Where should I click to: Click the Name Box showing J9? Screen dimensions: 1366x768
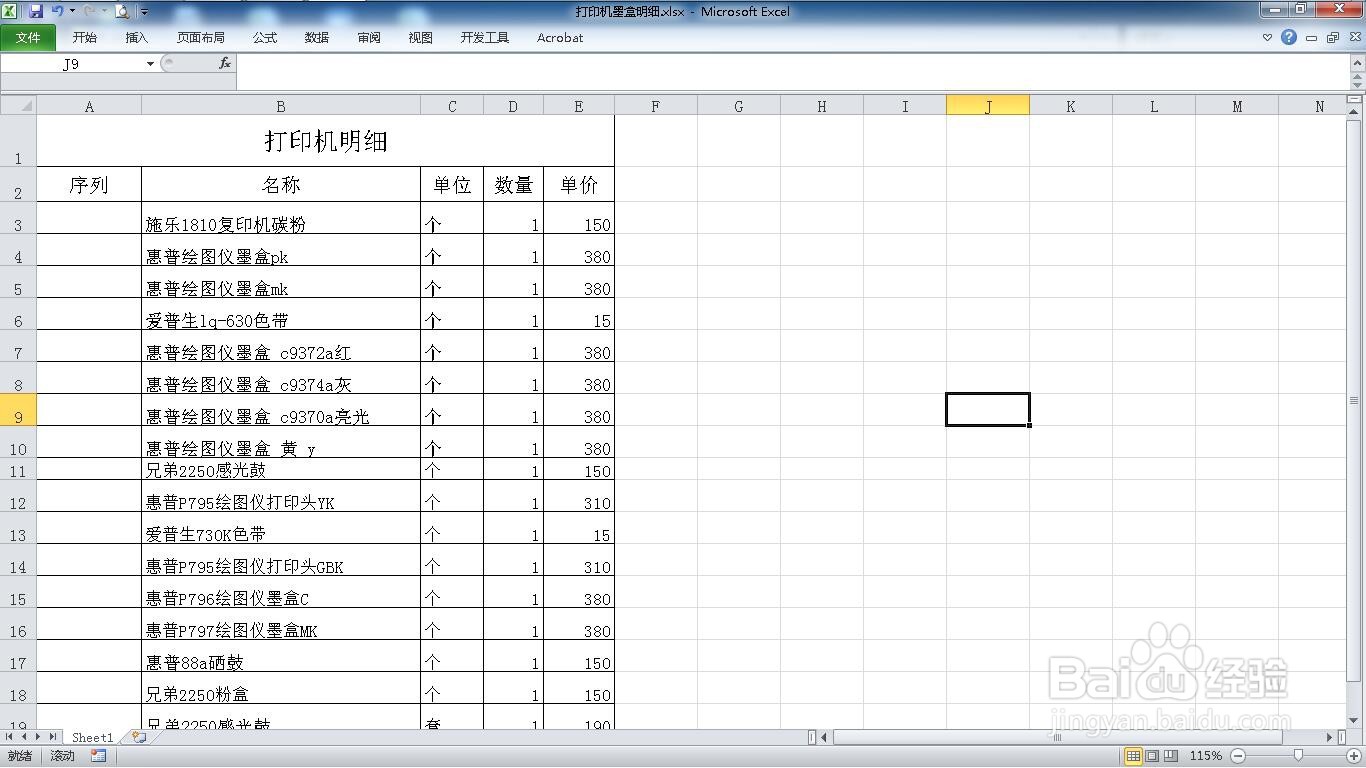pos(71,64)
